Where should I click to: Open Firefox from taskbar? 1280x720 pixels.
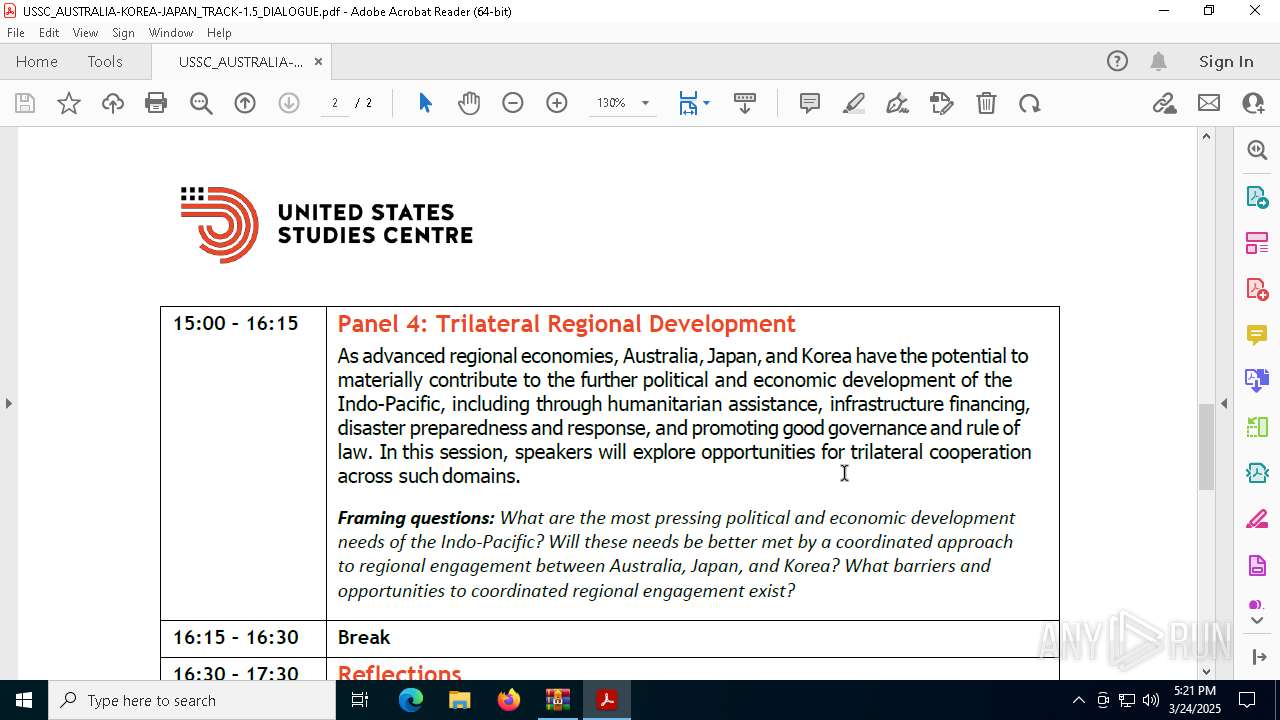click(x=509, y=700)
